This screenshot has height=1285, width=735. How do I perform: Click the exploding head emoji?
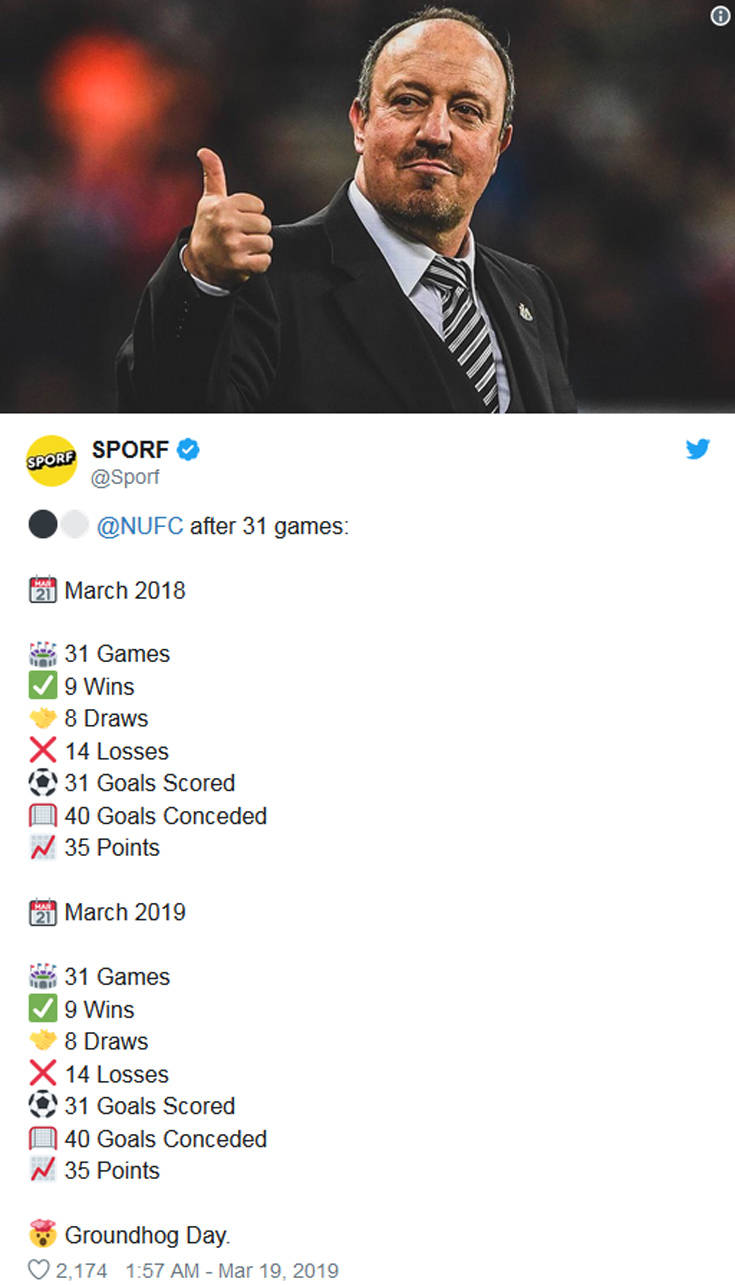[42, 1234]
